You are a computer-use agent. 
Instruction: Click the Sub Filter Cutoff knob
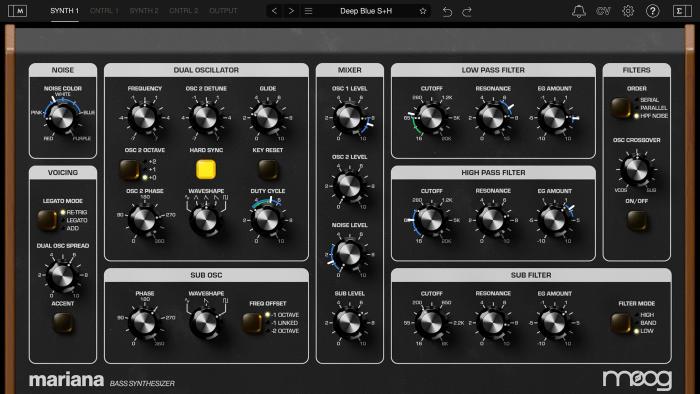431,322
